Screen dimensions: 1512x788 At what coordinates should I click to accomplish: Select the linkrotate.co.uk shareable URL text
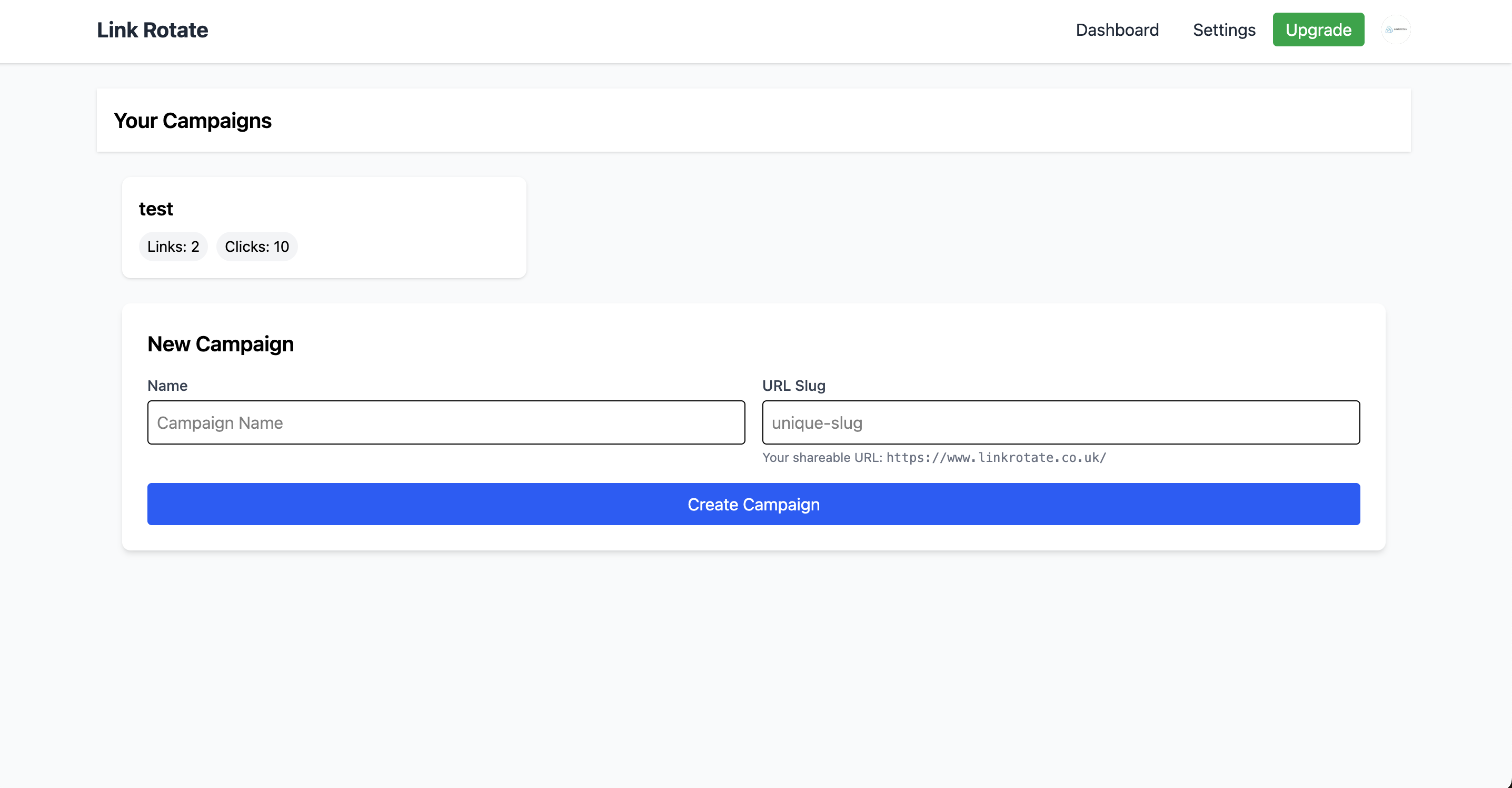click(x=996, y=457)
